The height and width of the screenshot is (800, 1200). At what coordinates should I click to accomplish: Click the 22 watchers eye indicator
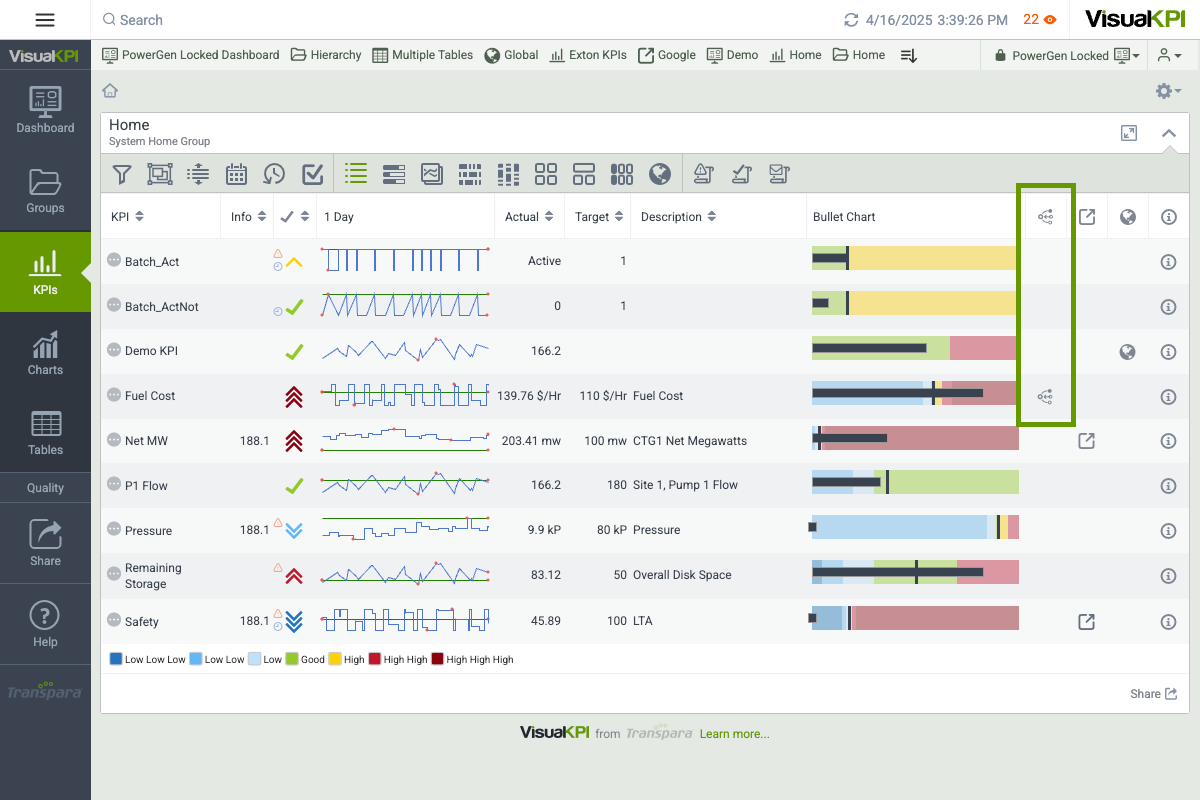[x=1040, y=19]
